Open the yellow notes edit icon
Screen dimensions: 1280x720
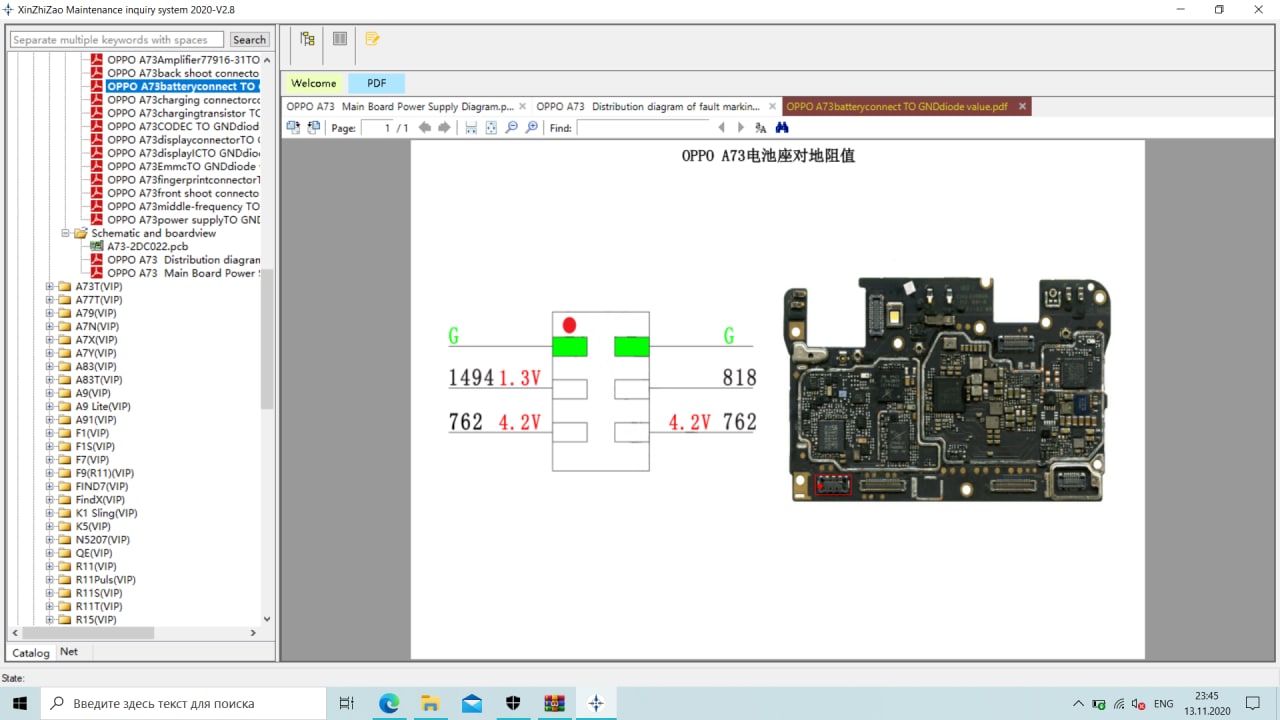coord(372,39)
